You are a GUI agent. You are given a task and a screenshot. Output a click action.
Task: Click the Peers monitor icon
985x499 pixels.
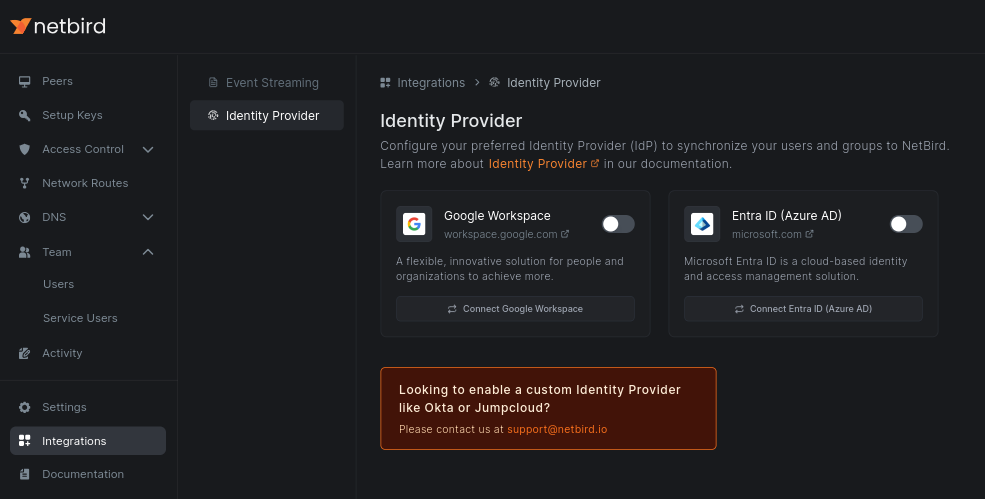pos(25,81)
